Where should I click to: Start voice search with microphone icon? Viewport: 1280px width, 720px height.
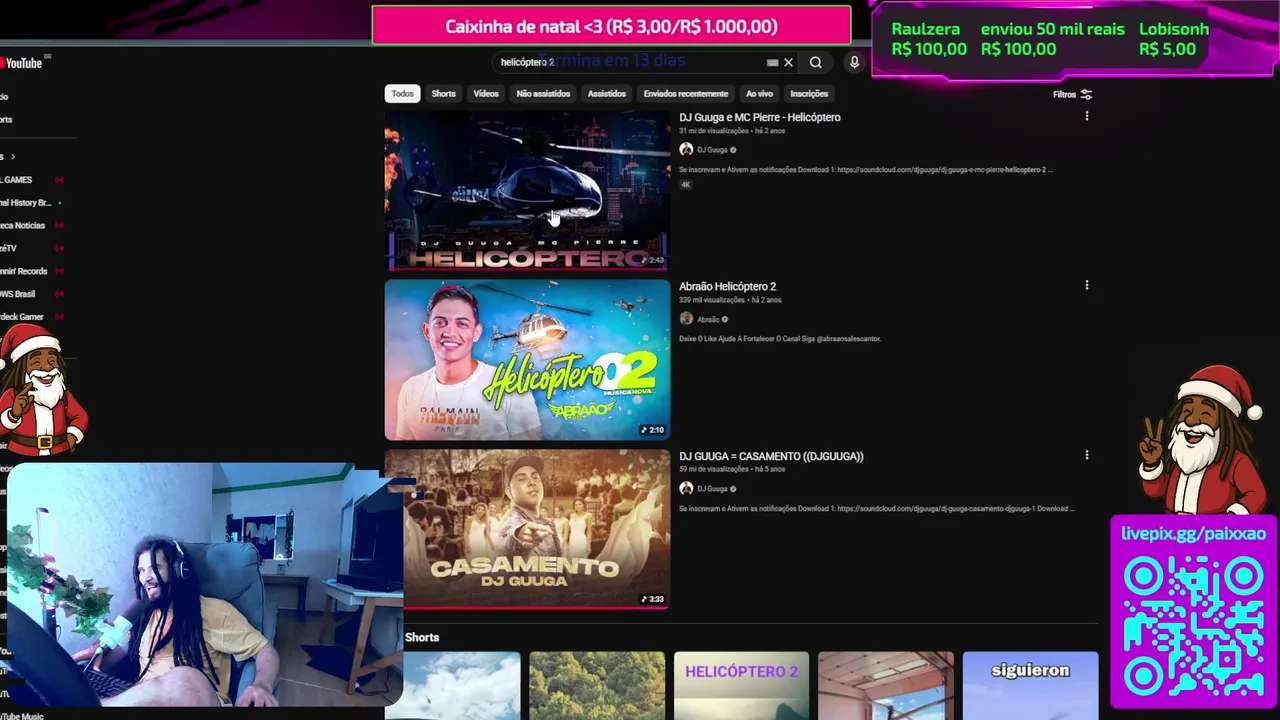(x=854, y=62)
